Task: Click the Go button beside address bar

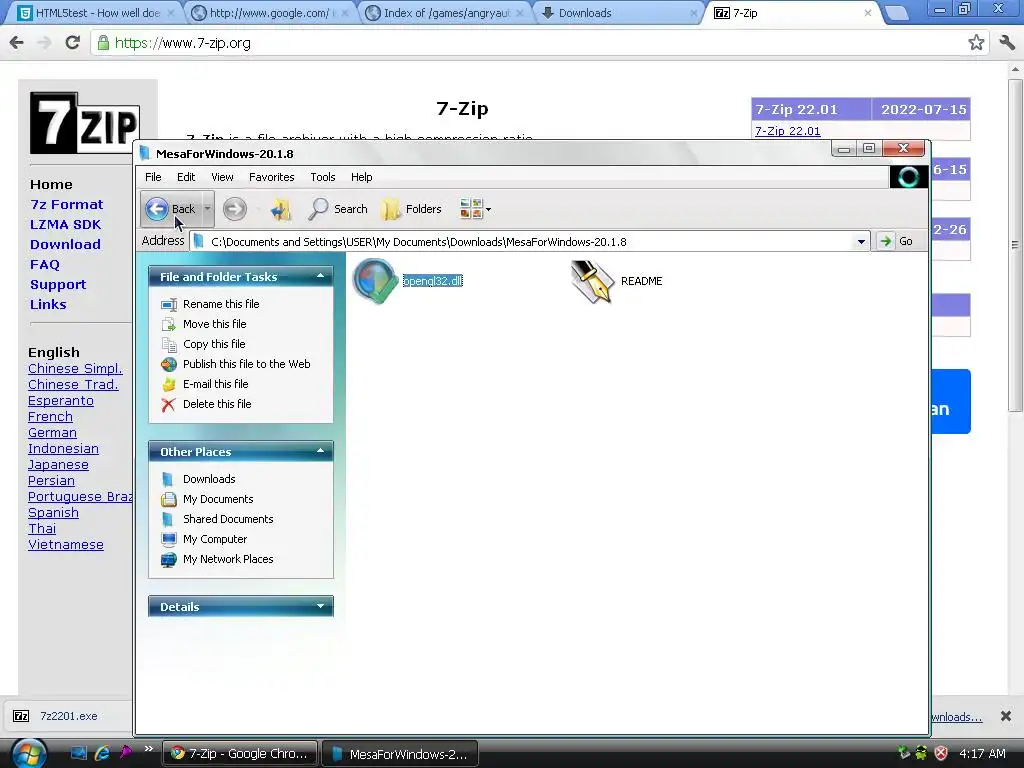Action: 896,241
